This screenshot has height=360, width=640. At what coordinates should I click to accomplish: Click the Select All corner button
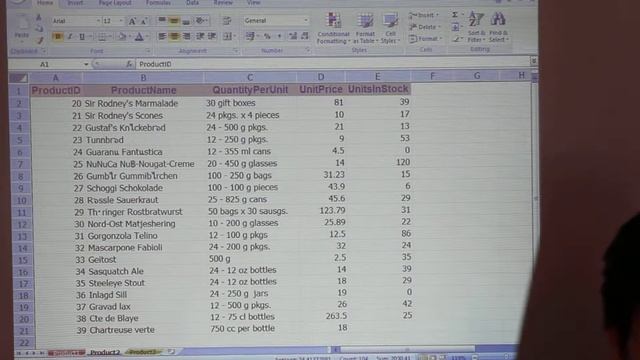pos(19,78)
